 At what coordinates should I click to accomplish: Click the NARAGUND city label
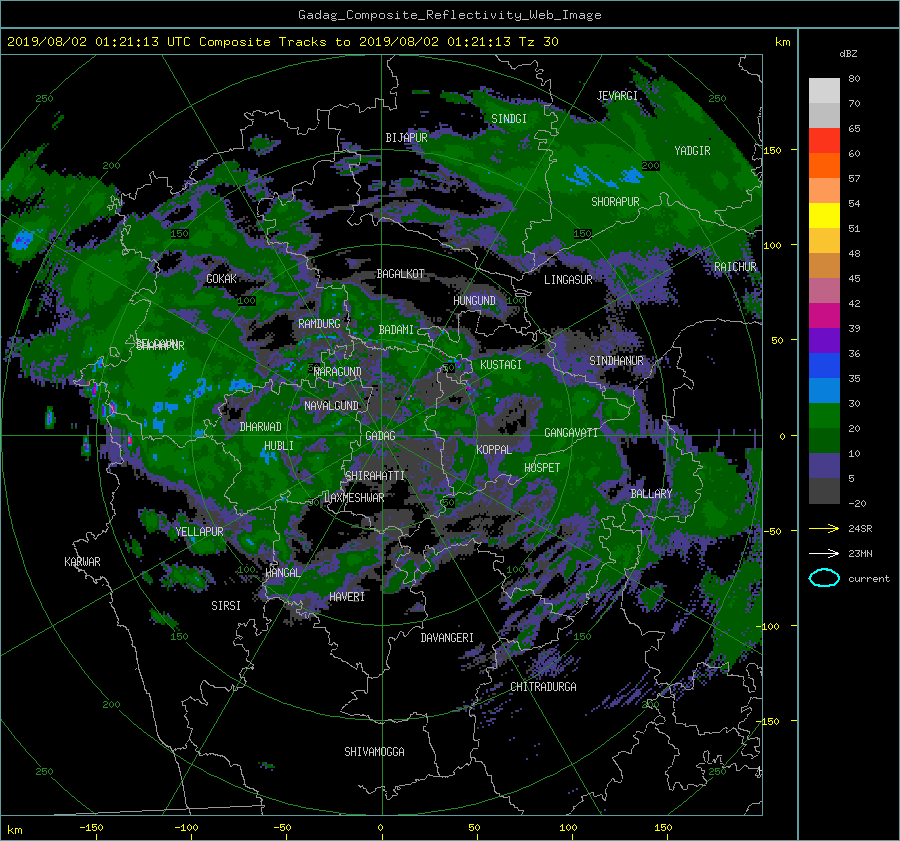pos(338,371)
